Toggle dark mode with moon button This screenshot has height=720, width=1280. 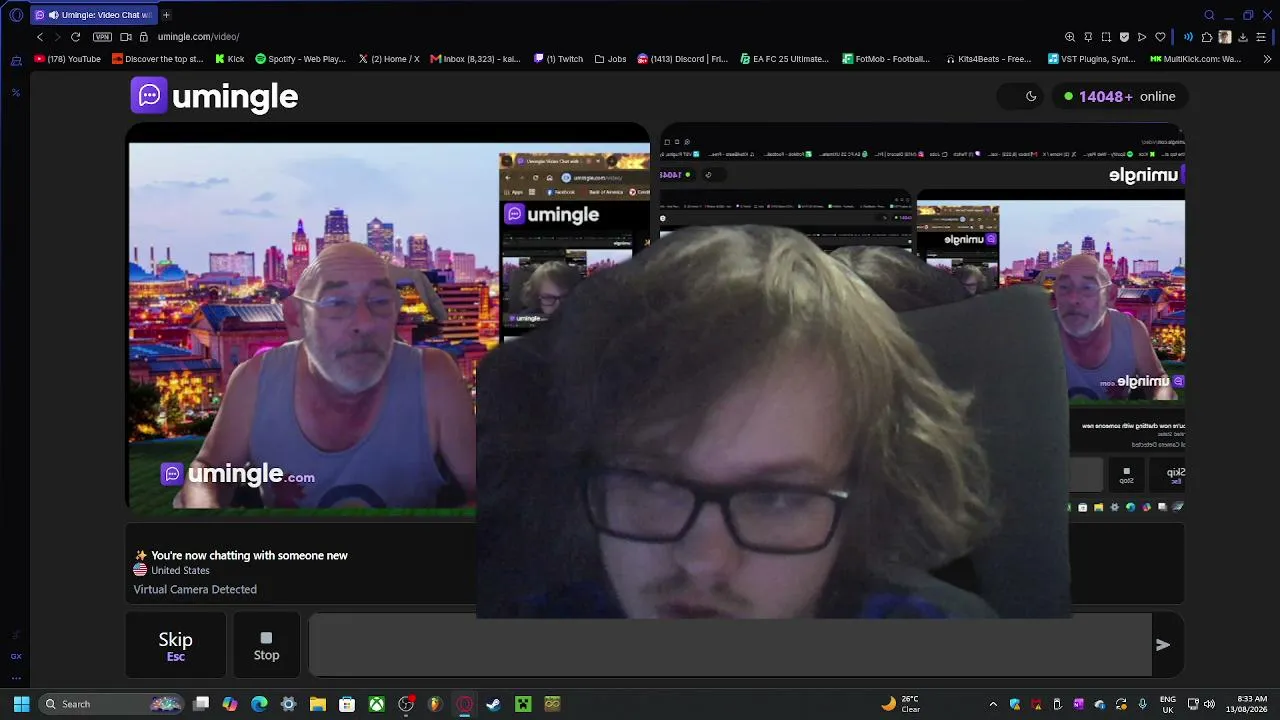click(1031, 96)
